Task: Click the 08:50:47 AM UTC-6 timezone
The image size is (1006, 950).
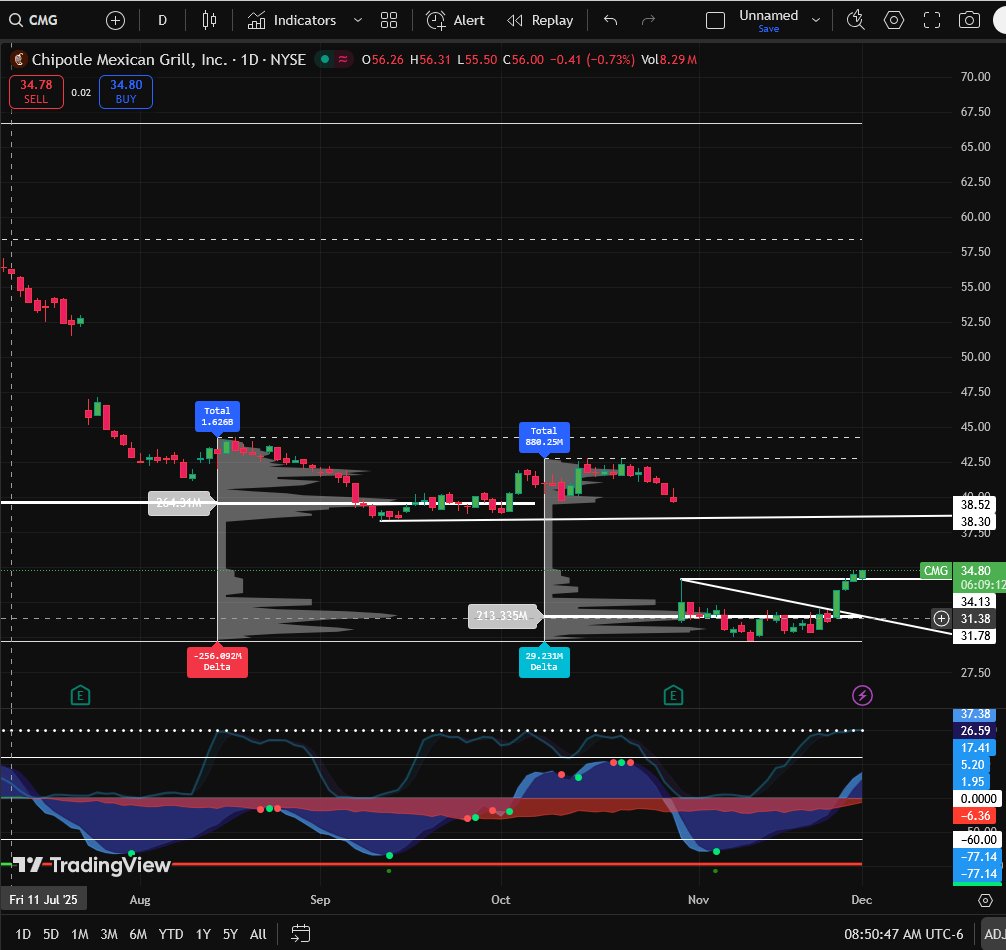Action: click(x=903, y=934)
